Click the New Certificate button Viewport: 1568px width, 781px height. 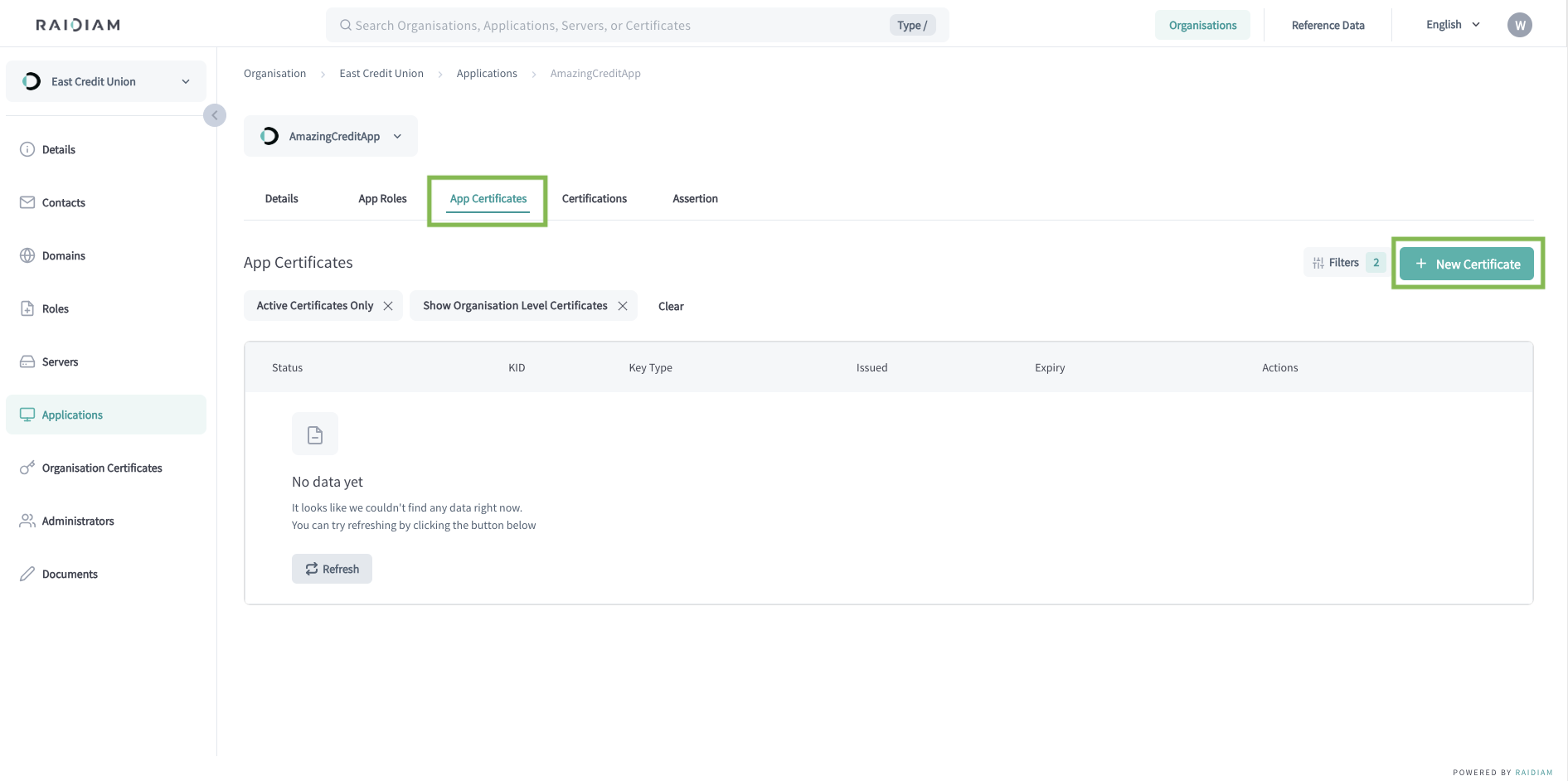(1466, 264)
